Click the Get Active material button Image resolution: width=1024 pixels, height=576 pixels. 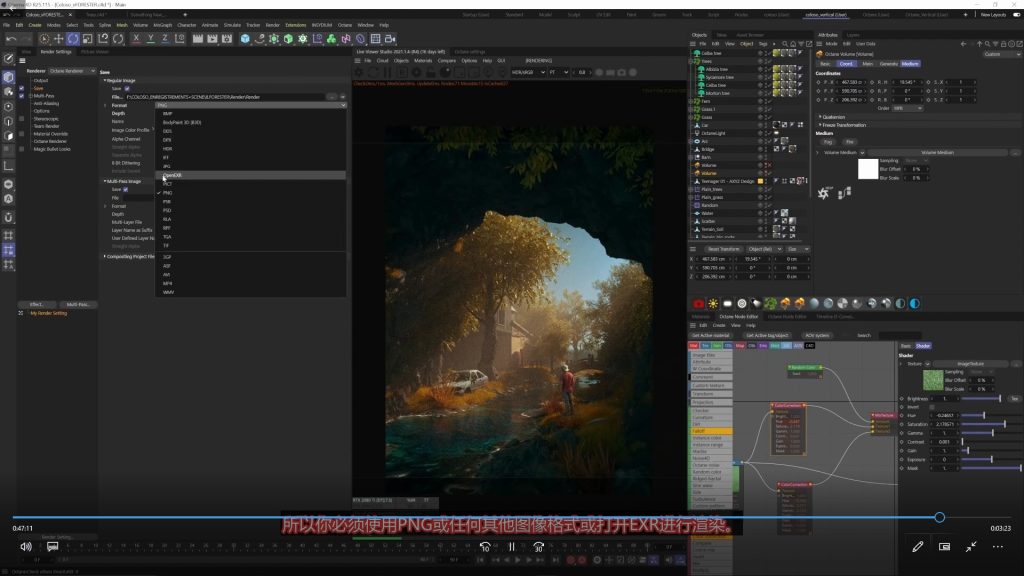click(x=713, y=335)
